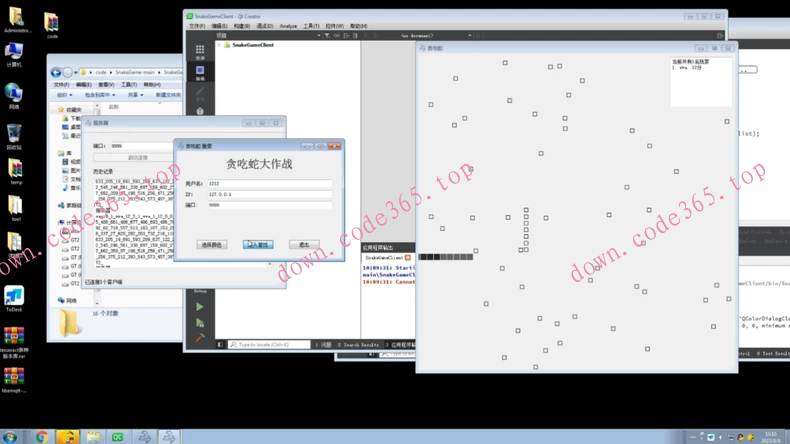Click the Start Debugging run-with-bug button

point(200,323)
